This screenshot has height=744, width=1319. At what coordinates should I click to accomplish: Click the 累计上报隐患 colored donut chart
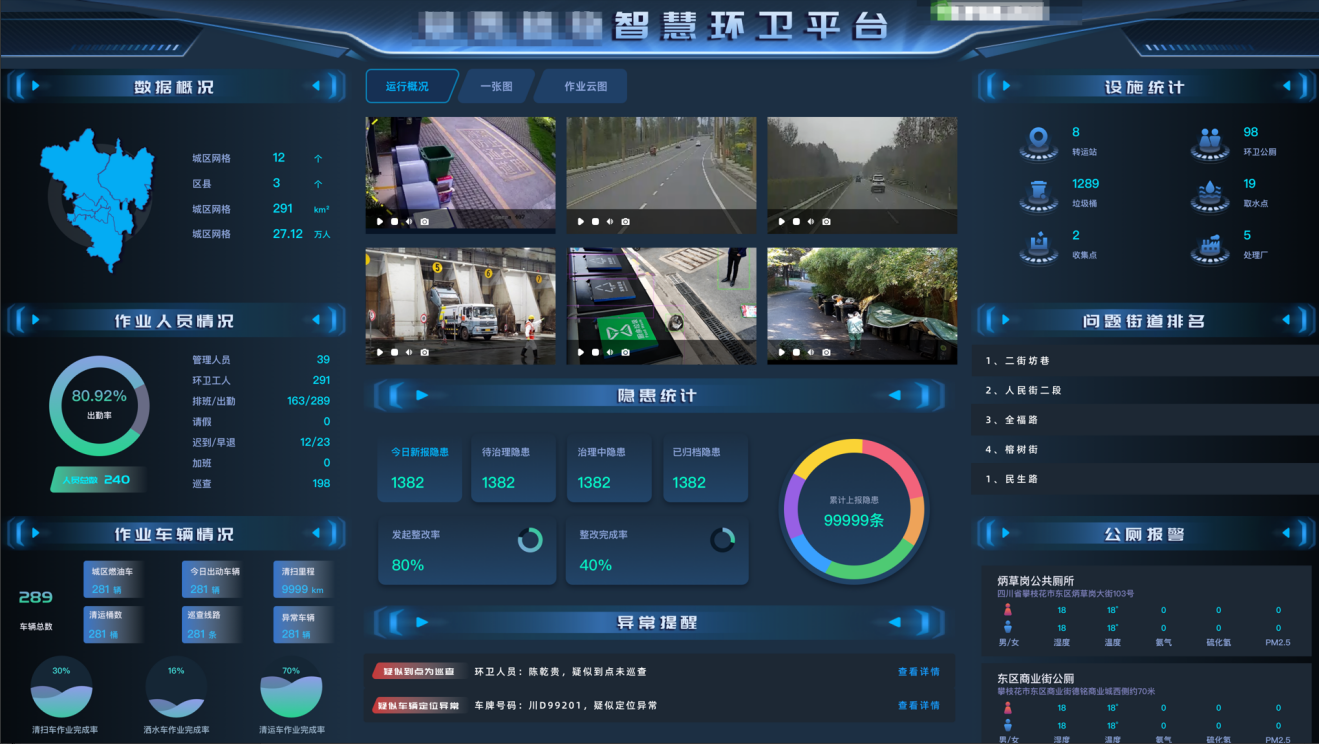click(x=853, y=510)
